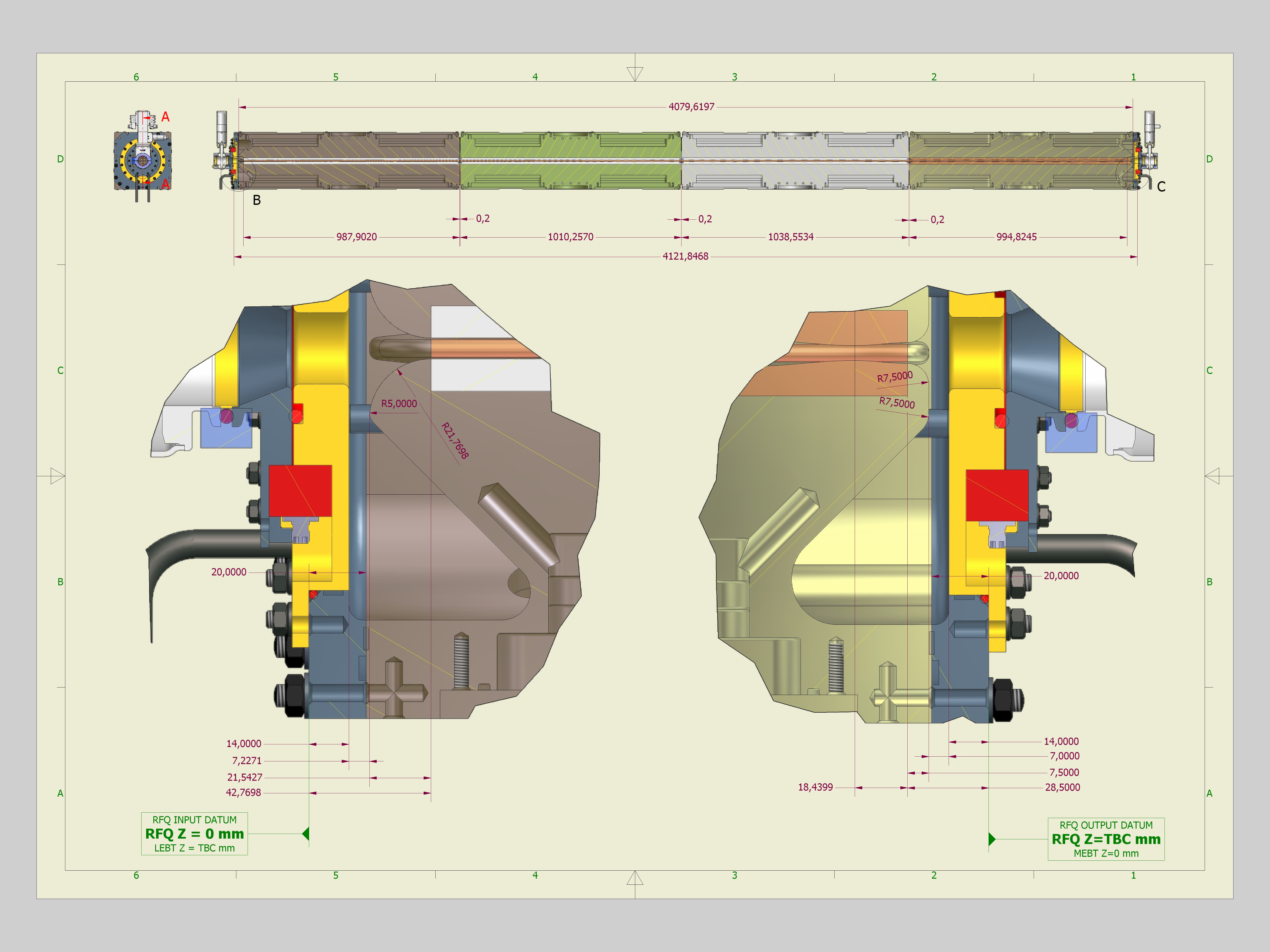Image resolution: width=1270 pixels, height=952 pixels.
Task: Click the LEBT Z = TBC mm text
Action: pos(194,848)
